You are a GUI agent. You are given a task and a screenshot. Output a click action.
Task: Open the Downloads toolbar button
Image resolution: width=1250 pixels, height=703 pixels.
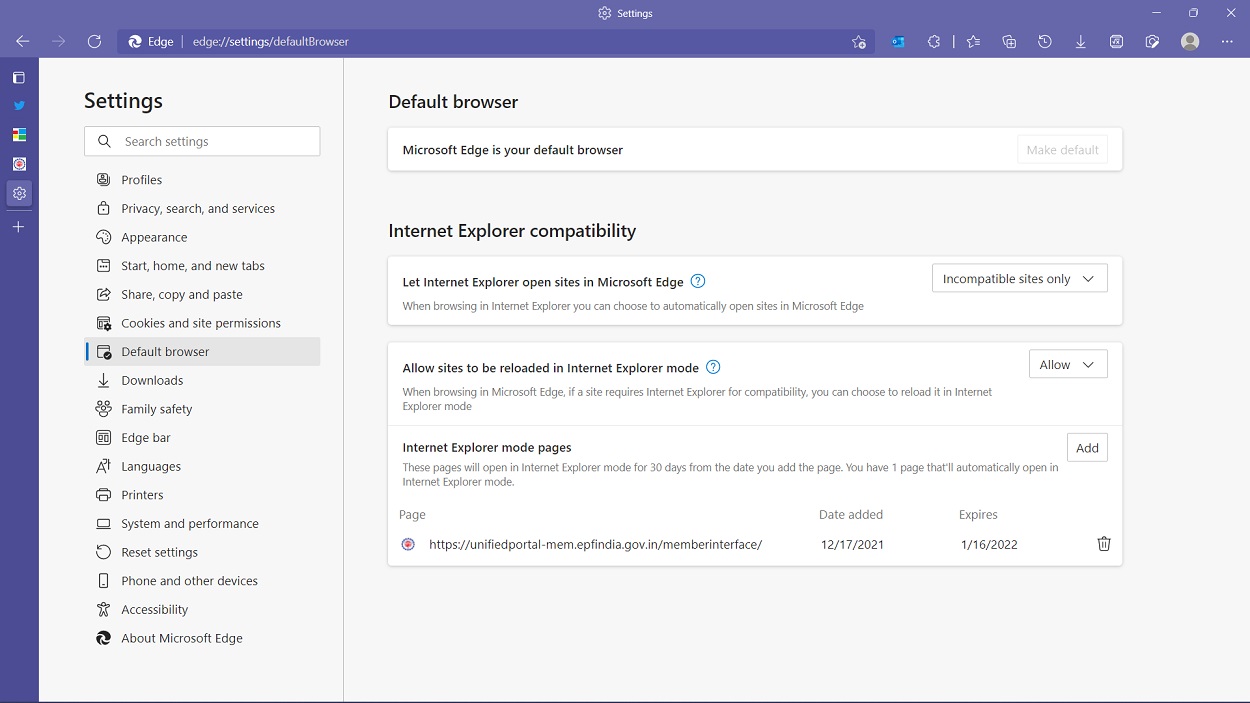(1081, 42)
